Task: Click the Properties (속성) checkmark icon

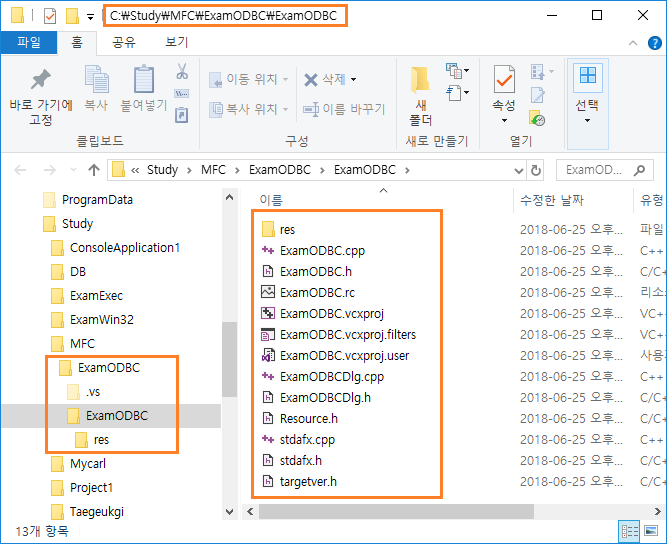Action: pos(504,79)
